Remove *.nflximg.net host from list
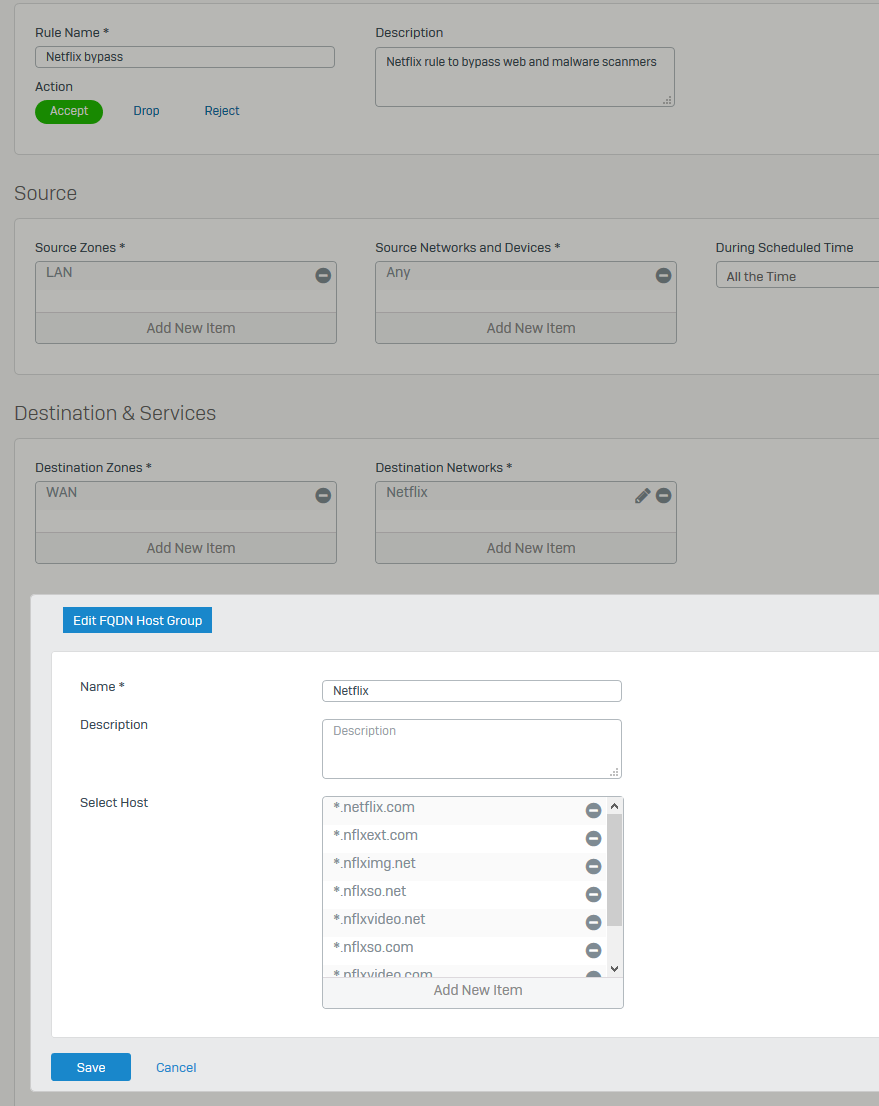 click(x=593, y=866)
